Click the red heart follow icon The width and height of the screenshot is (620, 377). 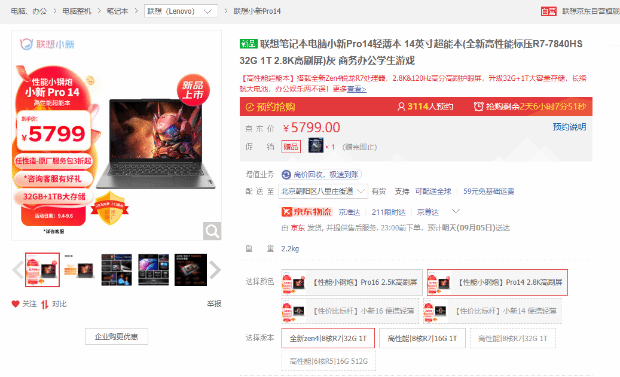coord(15,304)
